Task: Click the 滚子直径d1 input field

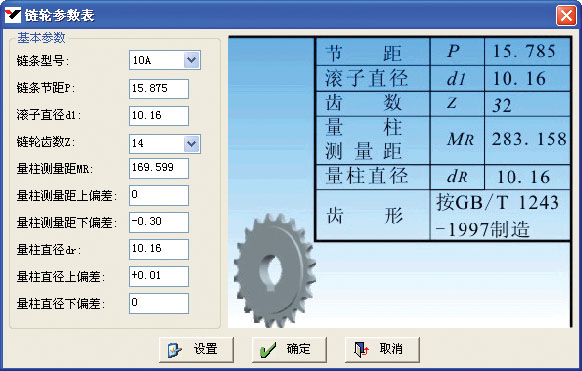Action: pos(159,116)
